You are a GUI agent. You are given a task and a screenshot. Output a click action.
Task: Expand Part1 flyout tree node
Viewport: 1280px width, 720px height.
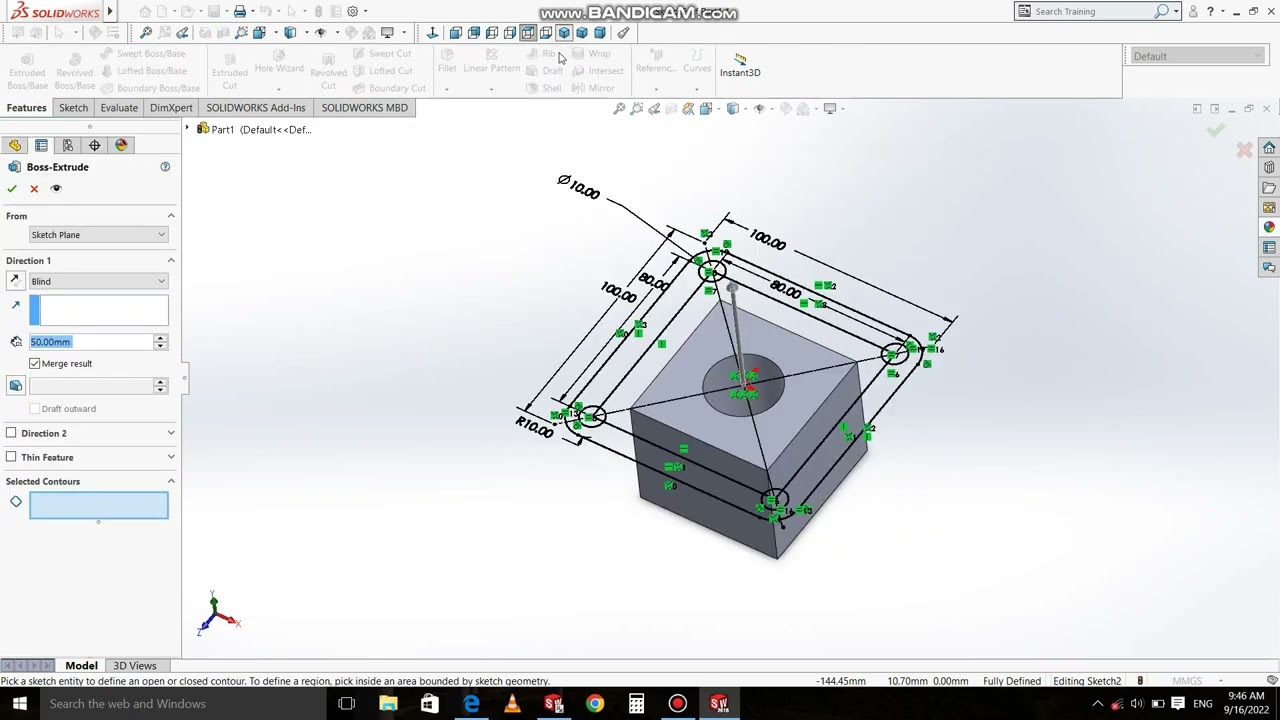[187, 129]
